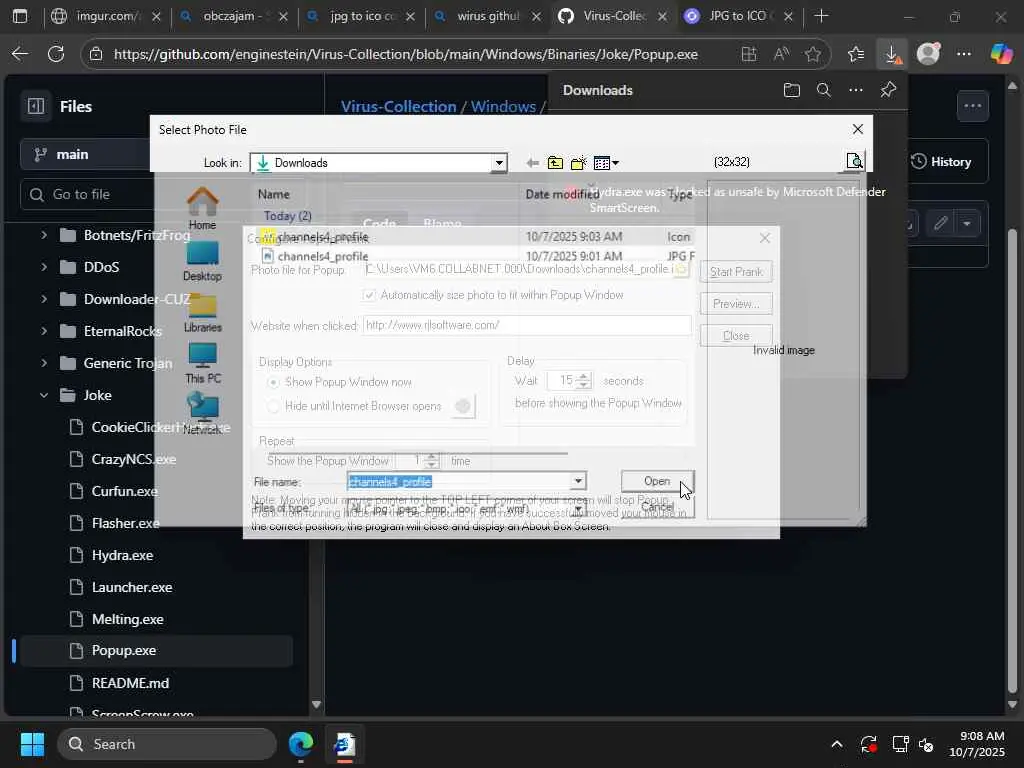Create New Folder icon in file dialog toolbar
The height and width of the screenshot is (768, 1024).
coord(578,163)
